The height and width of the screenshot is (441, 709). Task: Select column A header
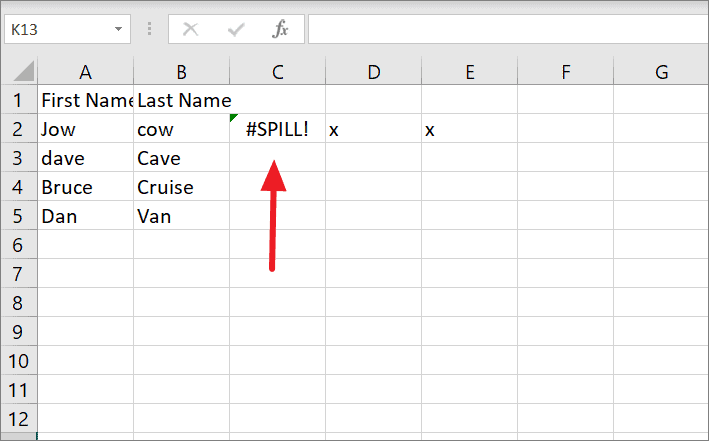tap(85, 71)
